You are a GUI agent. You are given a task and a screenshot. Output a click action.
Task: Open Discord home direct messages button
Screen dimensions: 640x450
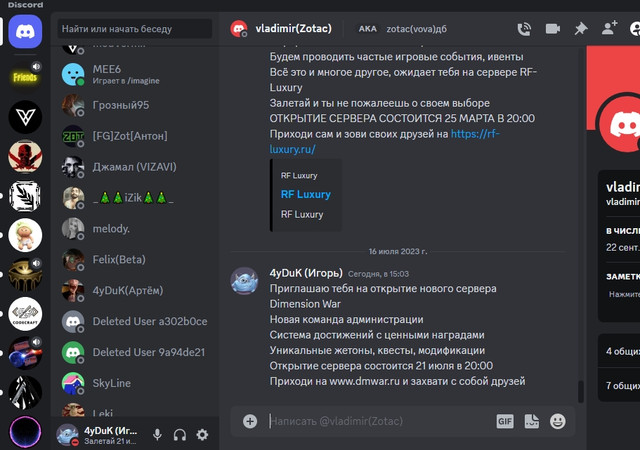click(25, 32)
